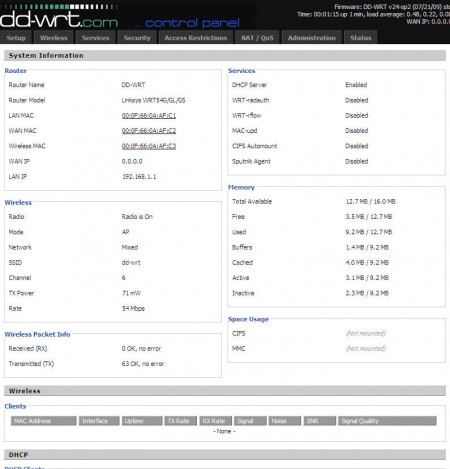Click the wireless Mode value 'AP'
The width and height of the screenshot is (450, 469).
pos(126,232)
